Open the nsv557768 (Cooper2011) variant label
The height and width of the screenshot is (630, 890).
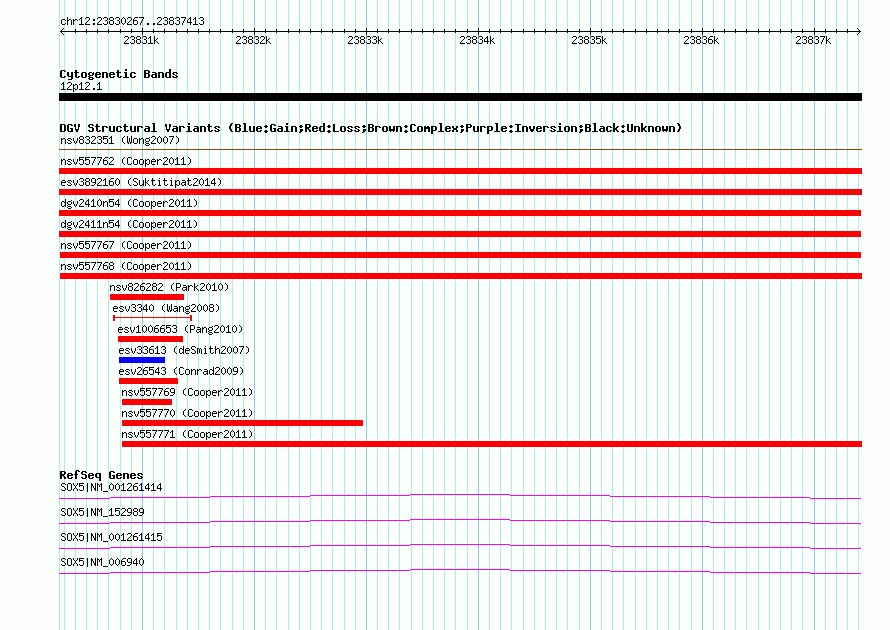[126, 266]
